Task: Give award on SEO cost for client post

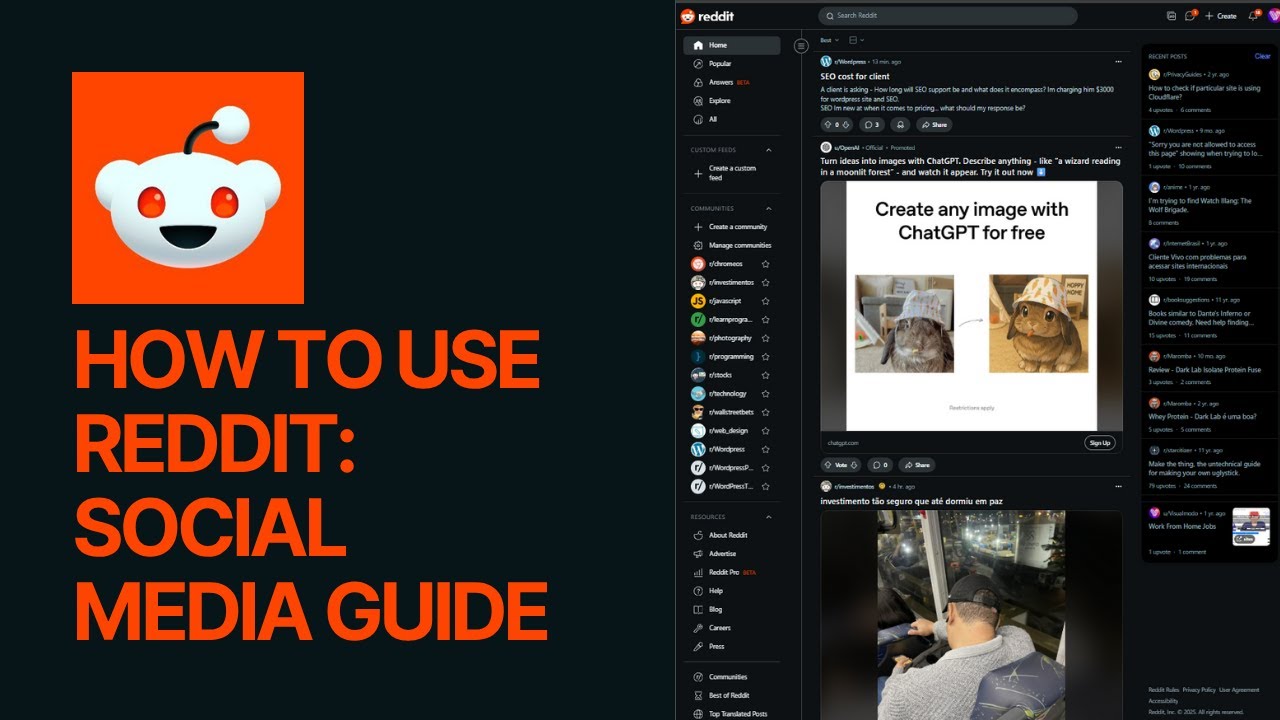Action: (900, 125)
